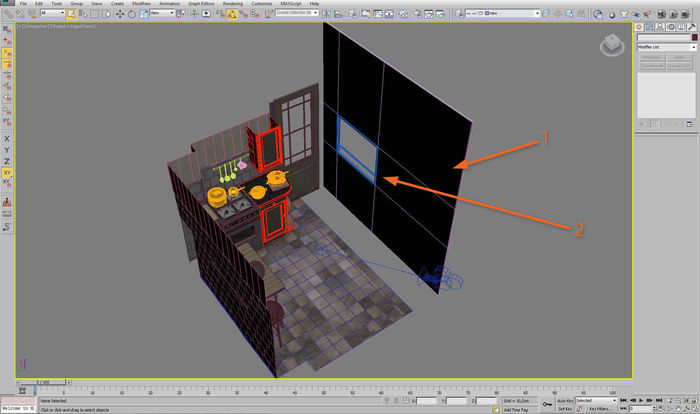Viewport: 700px width, 414px height.
Task: Click the Select by Name icon
Action: point(83,14)
